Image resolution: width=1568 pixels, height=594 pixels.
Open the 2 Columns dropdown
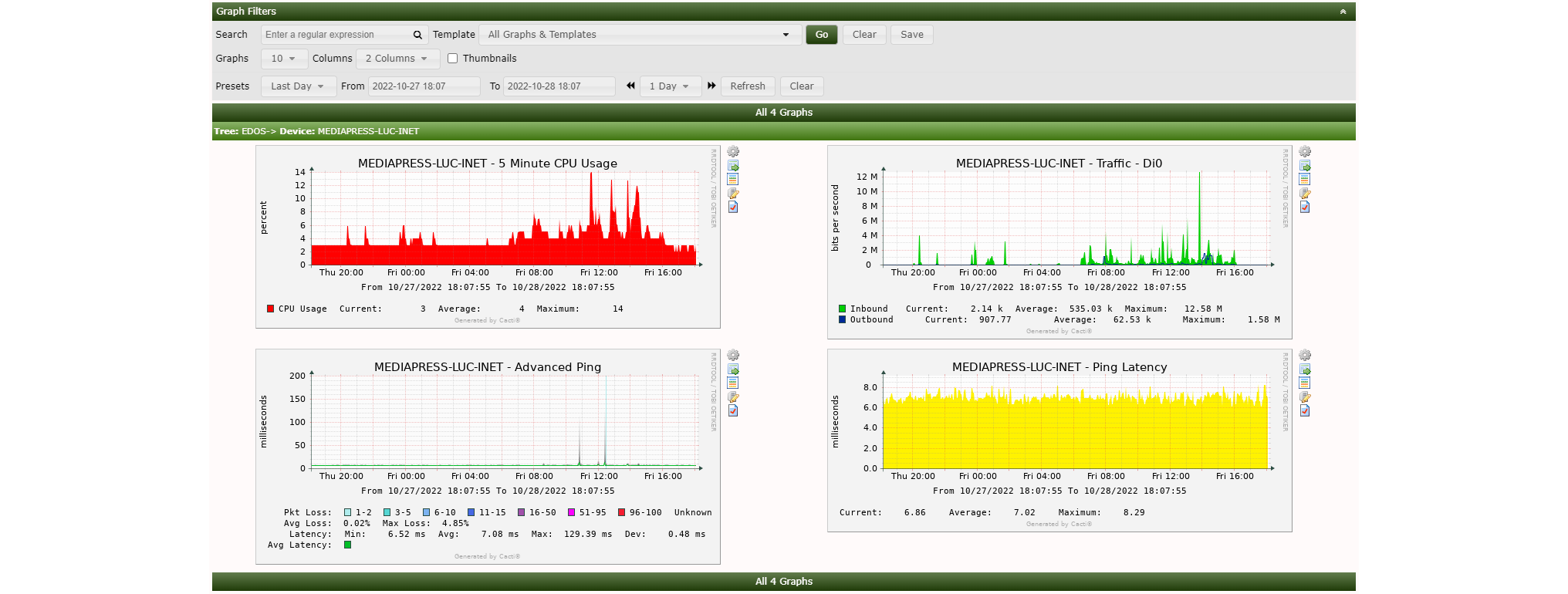point(397,59)
